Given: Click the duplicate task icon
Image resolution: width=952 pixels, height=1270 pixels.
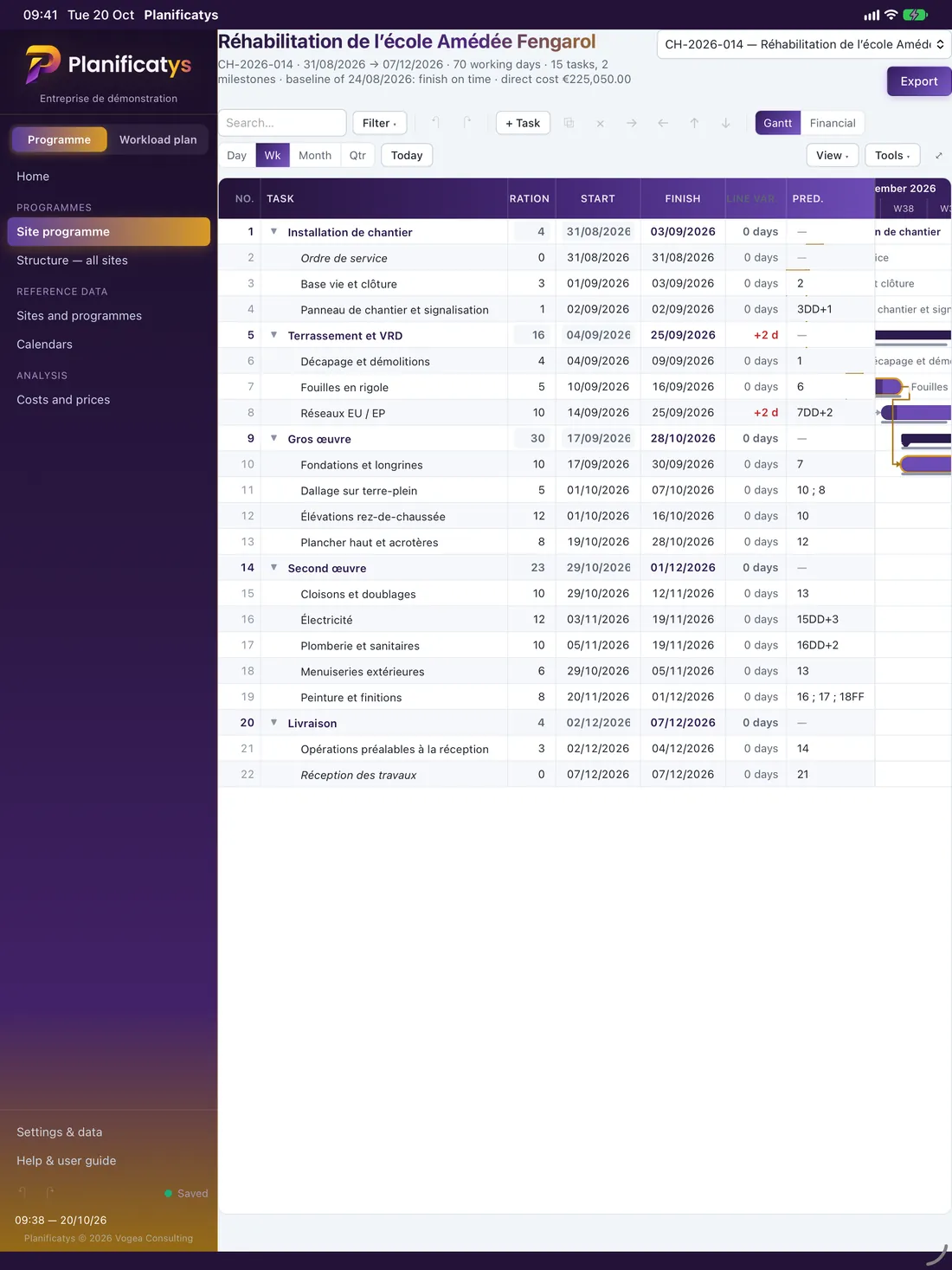Looking at the screenshot, I should tap(569, 123).
